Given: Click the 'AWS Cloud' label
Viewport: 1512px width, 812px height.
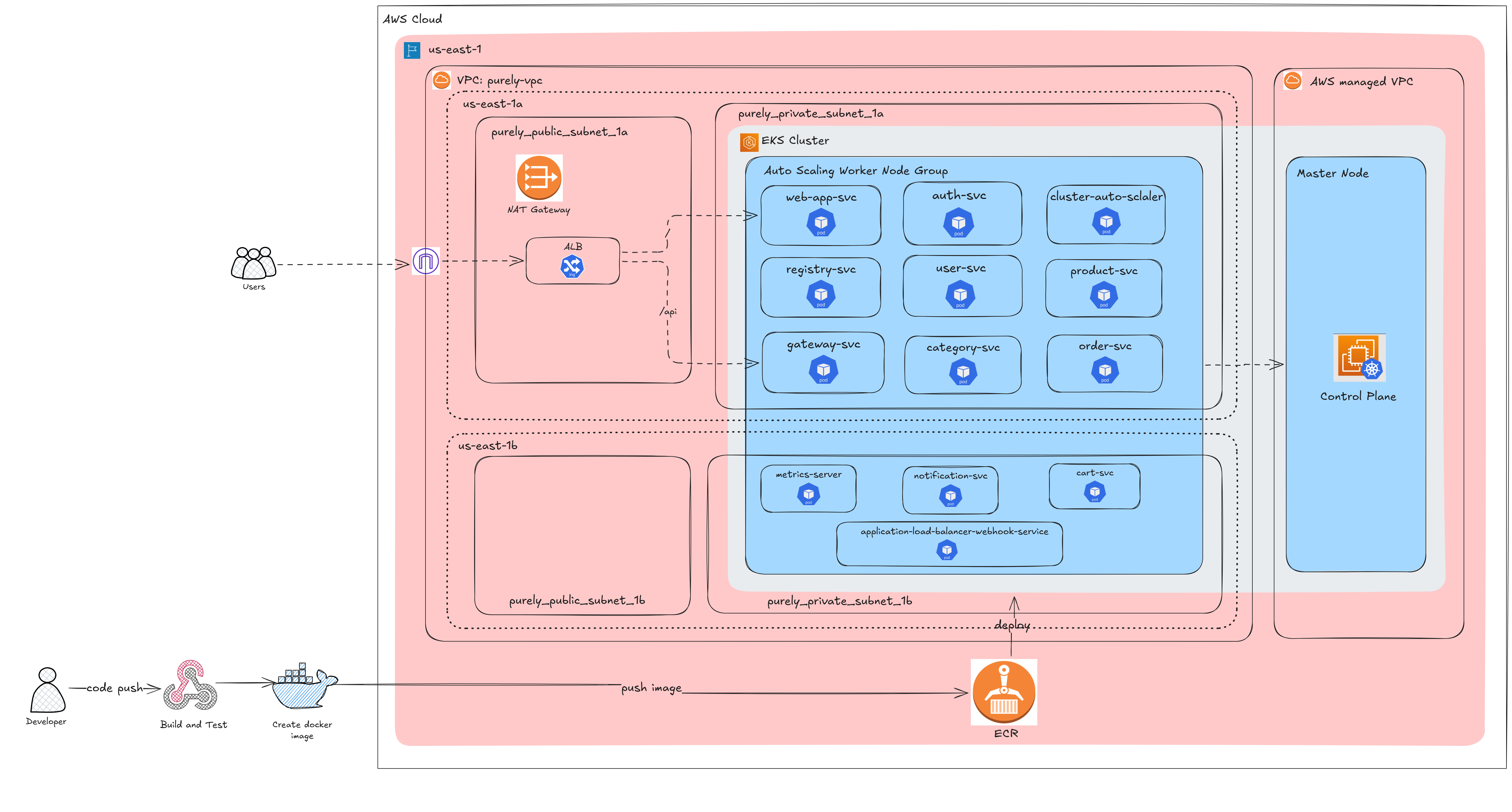Looking at the screenshot, I should [413, 19].
